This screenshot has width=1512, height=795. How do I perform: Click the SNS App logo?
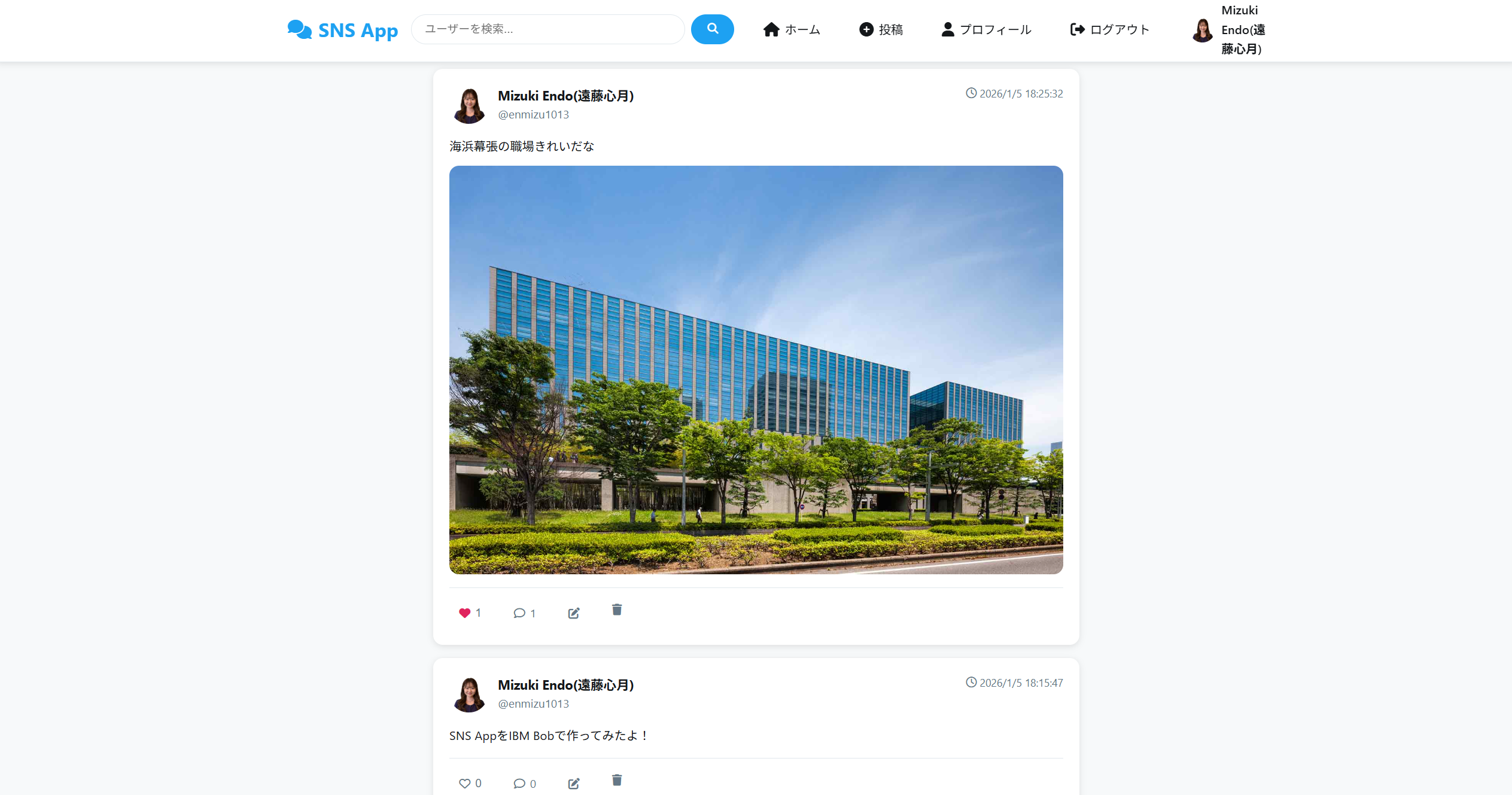[x=343, y=29]
